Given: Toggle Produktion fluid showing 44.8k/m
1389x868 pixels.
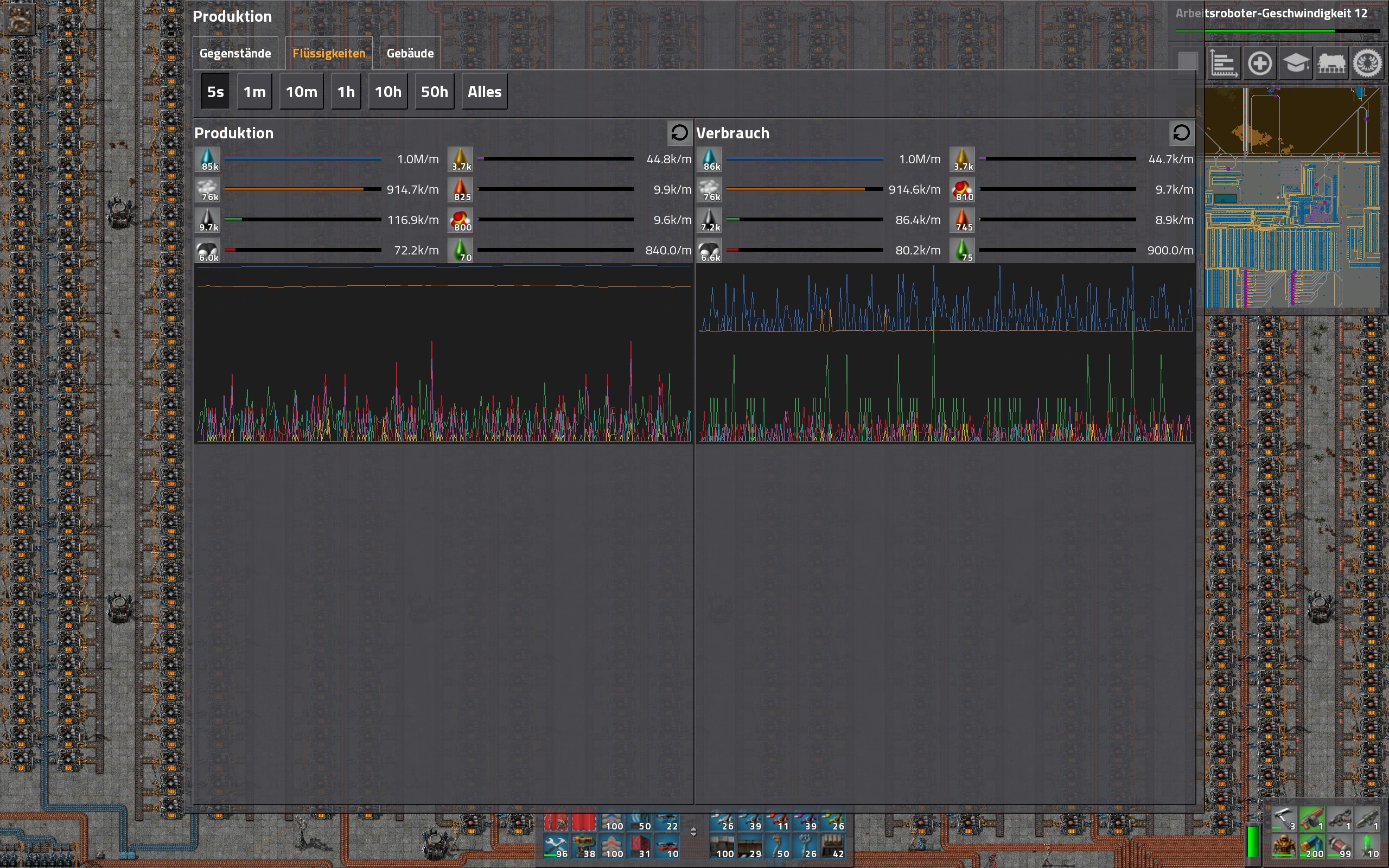Looking at the screenshot, I should [461, 159].
